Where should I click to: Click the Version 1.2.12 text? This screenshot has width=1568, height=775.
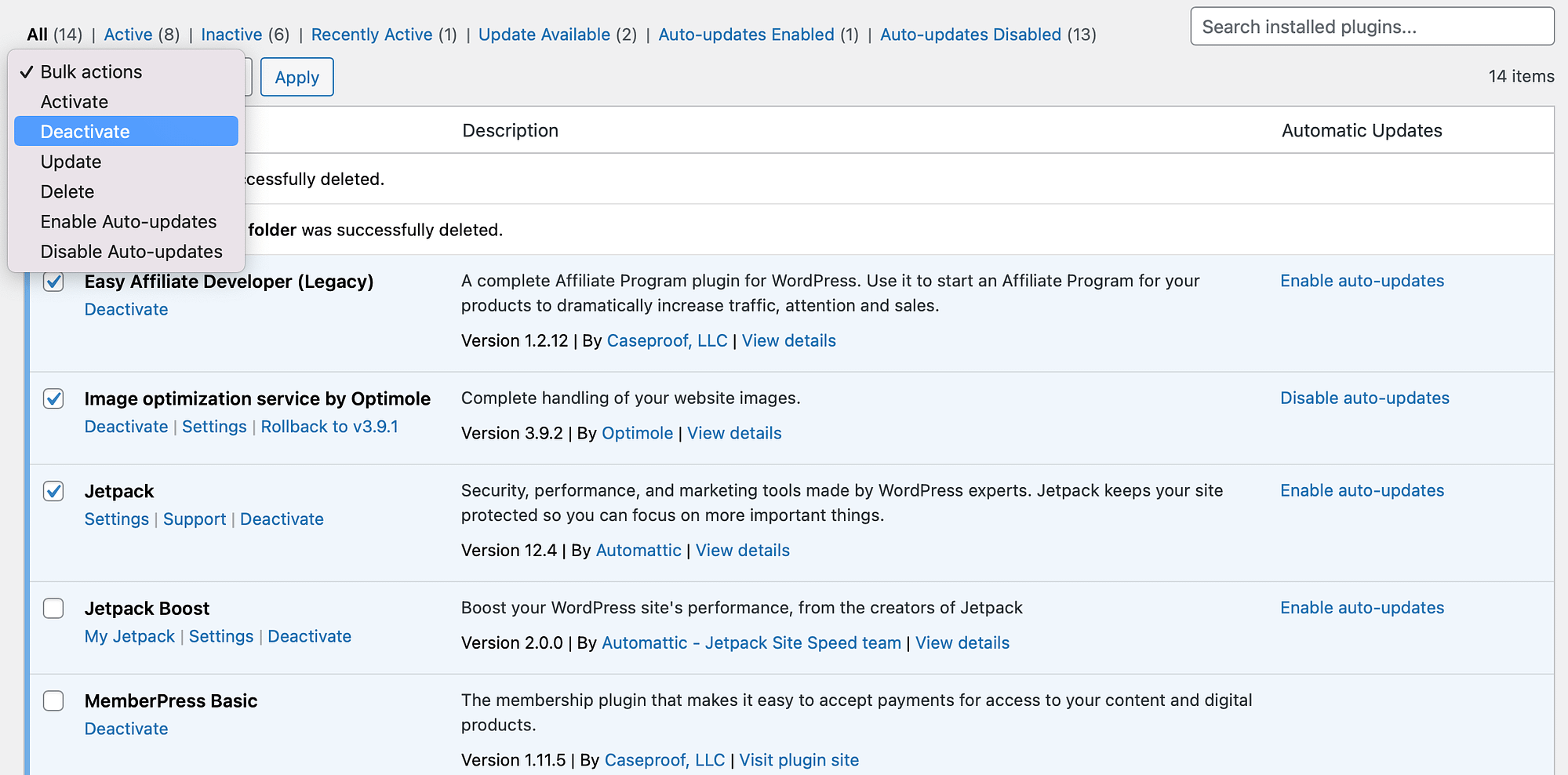pos(515,340)
